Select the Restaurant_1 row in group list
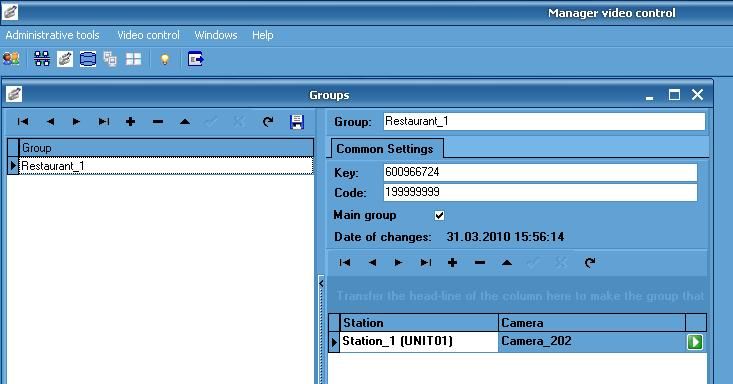The image size is (733, 384). (166, 166)
